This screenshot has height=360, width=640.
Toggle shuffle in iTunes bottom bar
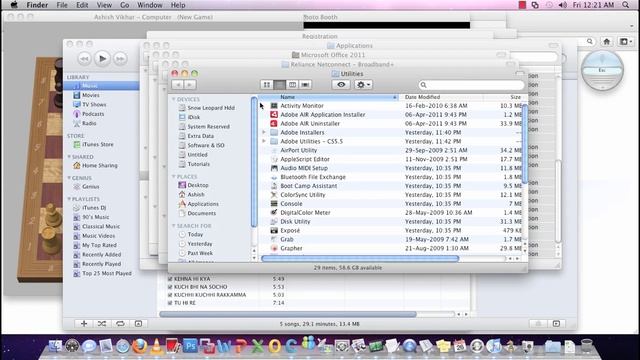pyautogui.click(x=102, y=324)
